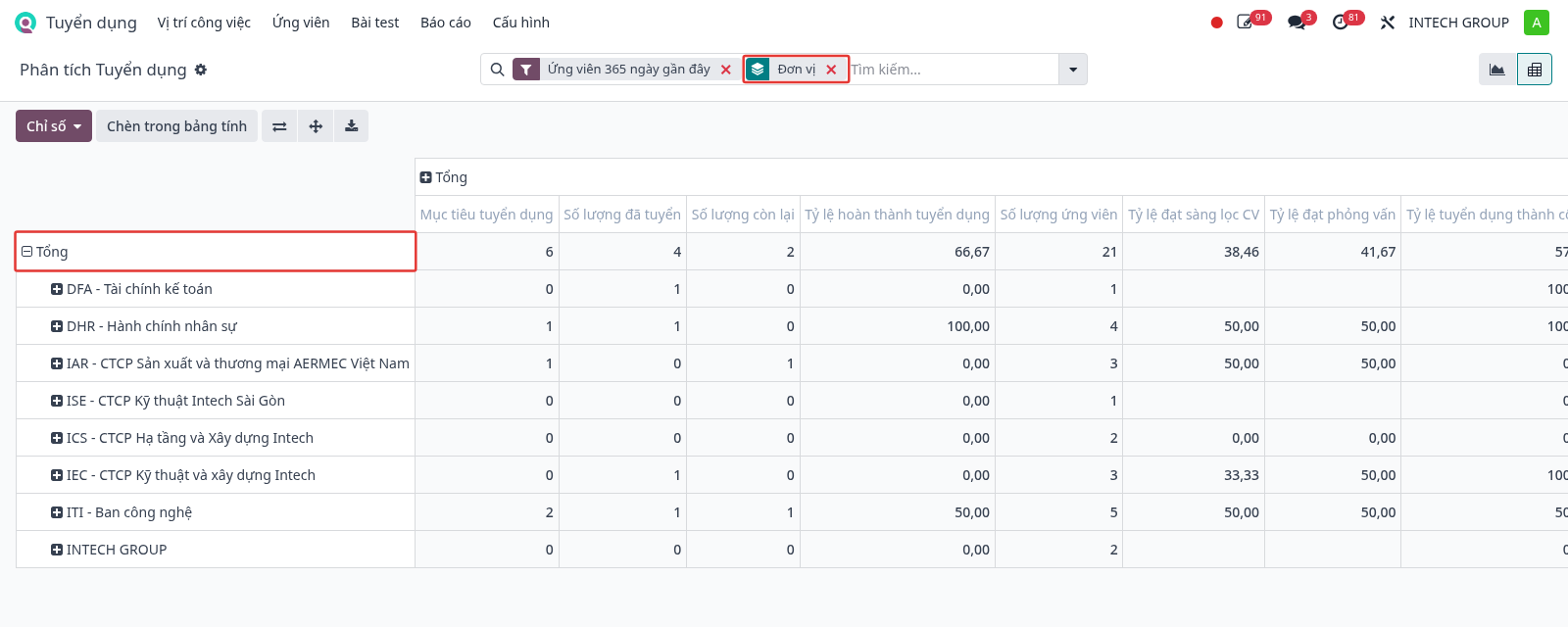Open the Báo cáo menu
The width and height of the screenshot is (1568, 627).
446,23
